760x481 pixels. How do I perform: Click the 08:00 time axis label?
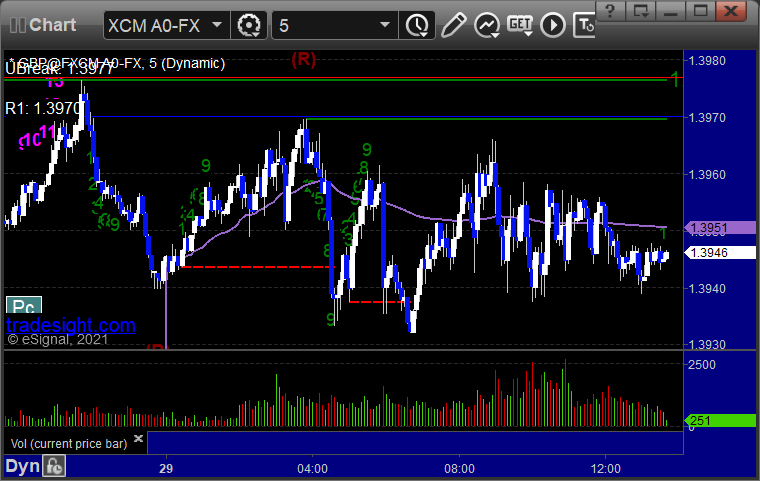pos(459,469)
